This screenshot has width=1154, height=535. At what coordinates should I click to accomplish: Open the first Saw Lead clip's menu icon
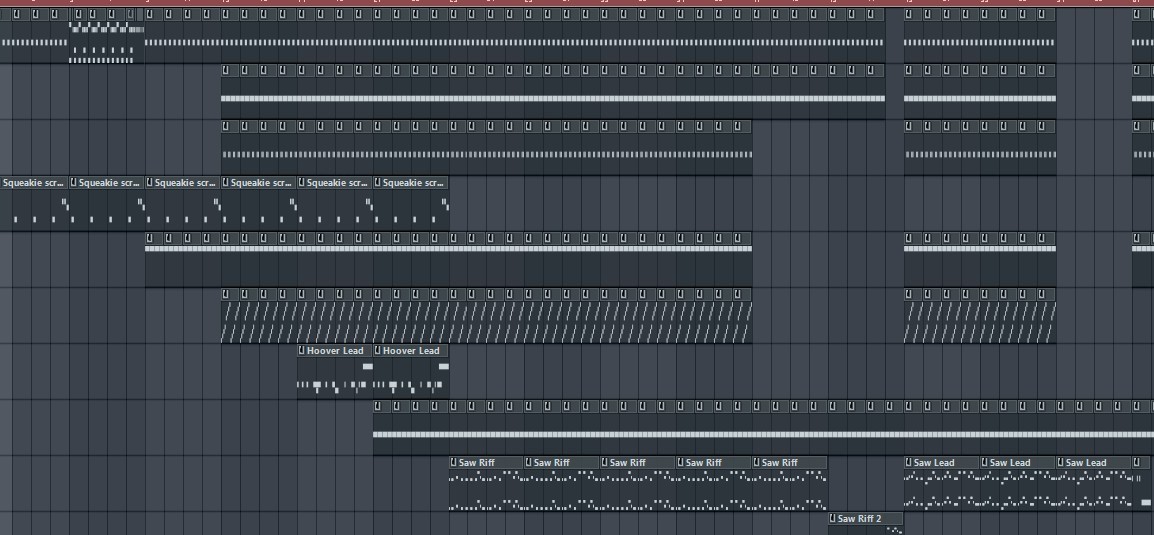(909, 463)
